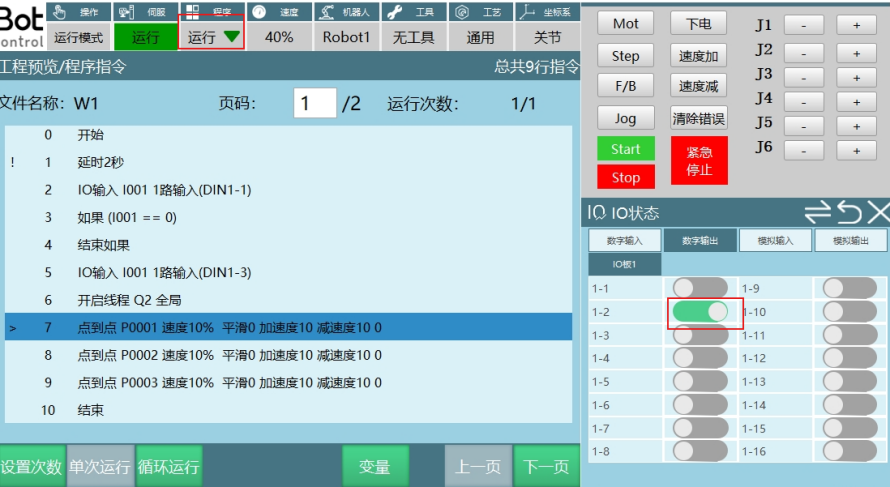890x487 pixels.
Task: Switch to the 模拟输入 tab
Action: [x=775, y=241]
